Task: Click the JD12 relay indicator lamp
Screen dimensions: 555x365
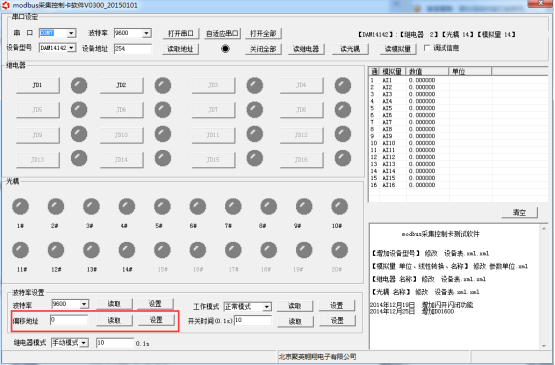Action: click(x=343, y=134)
